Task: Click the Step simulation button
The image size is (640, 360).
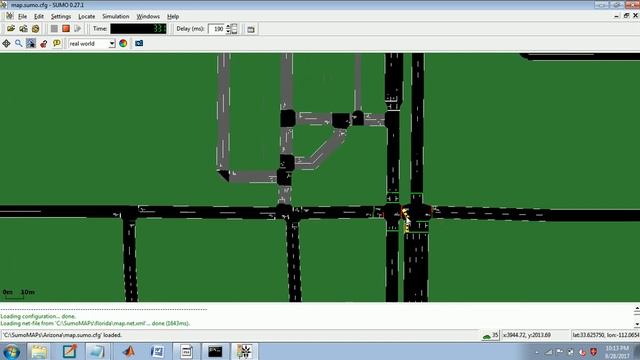Action: point(78,29)
